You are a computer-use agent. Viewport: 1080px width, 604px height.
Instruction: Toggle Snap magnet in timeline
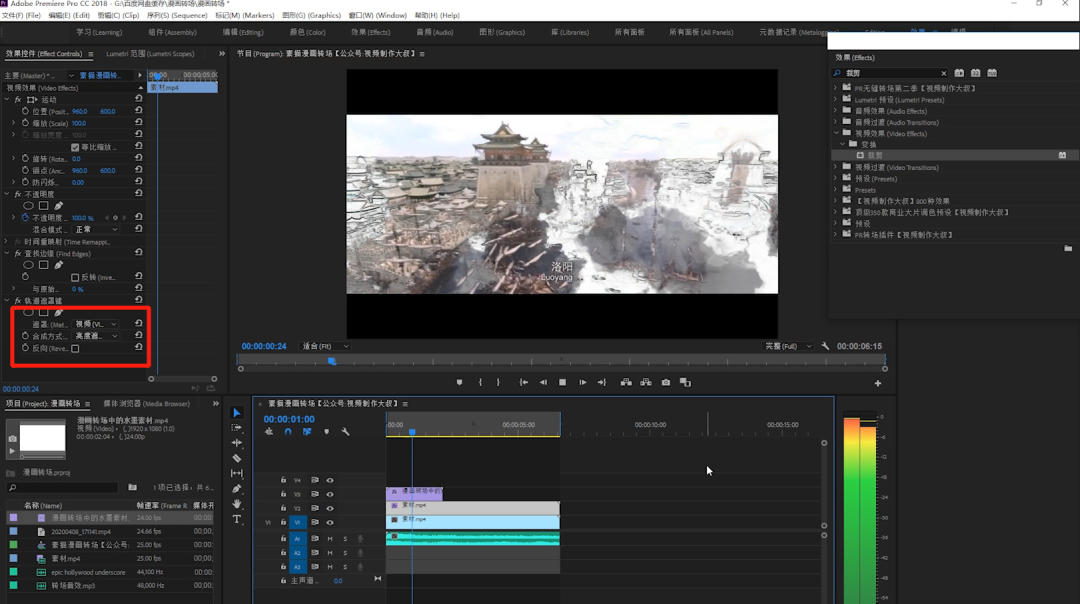[288, 432]
